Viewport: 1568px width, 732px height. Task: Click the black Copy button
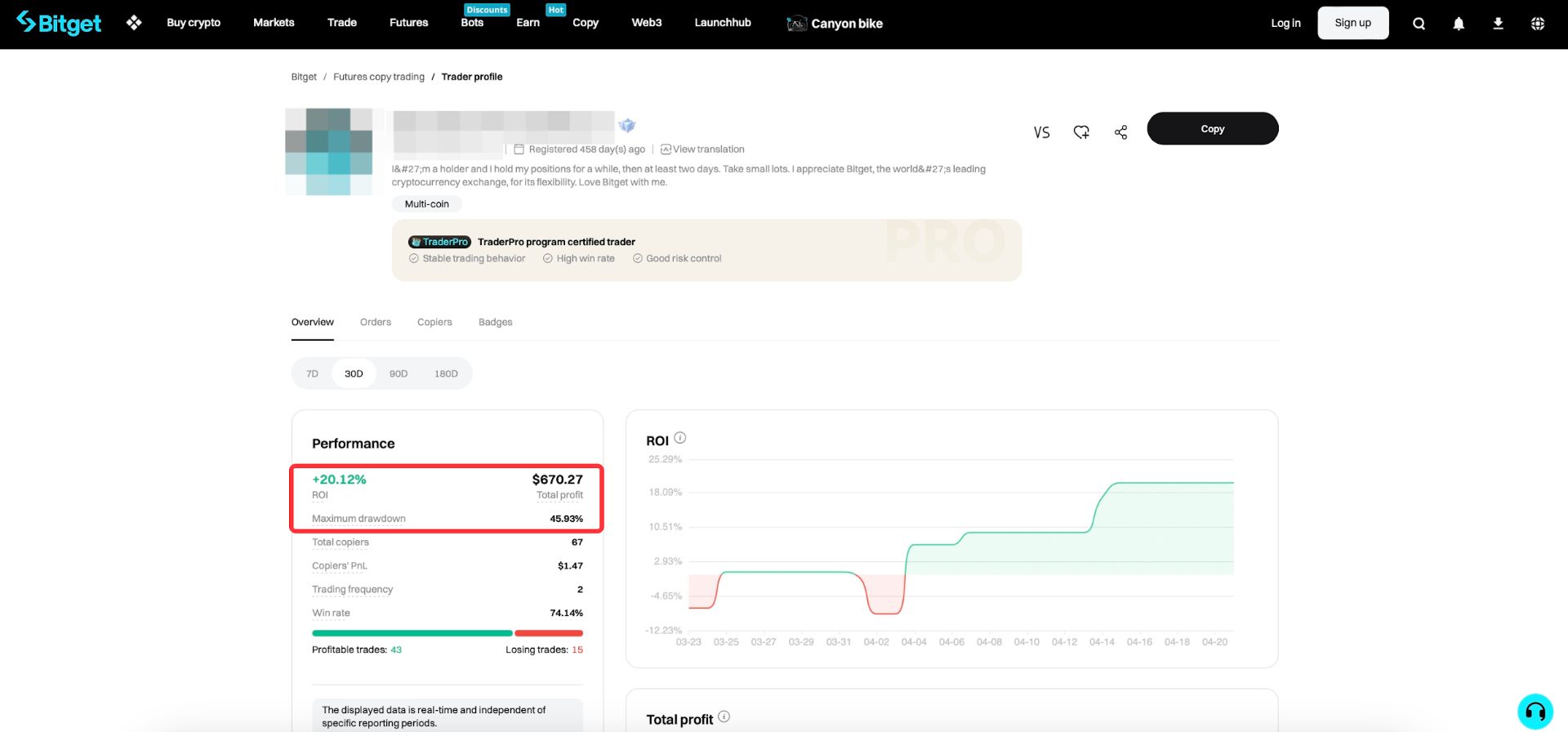[x=1213, y=129]
